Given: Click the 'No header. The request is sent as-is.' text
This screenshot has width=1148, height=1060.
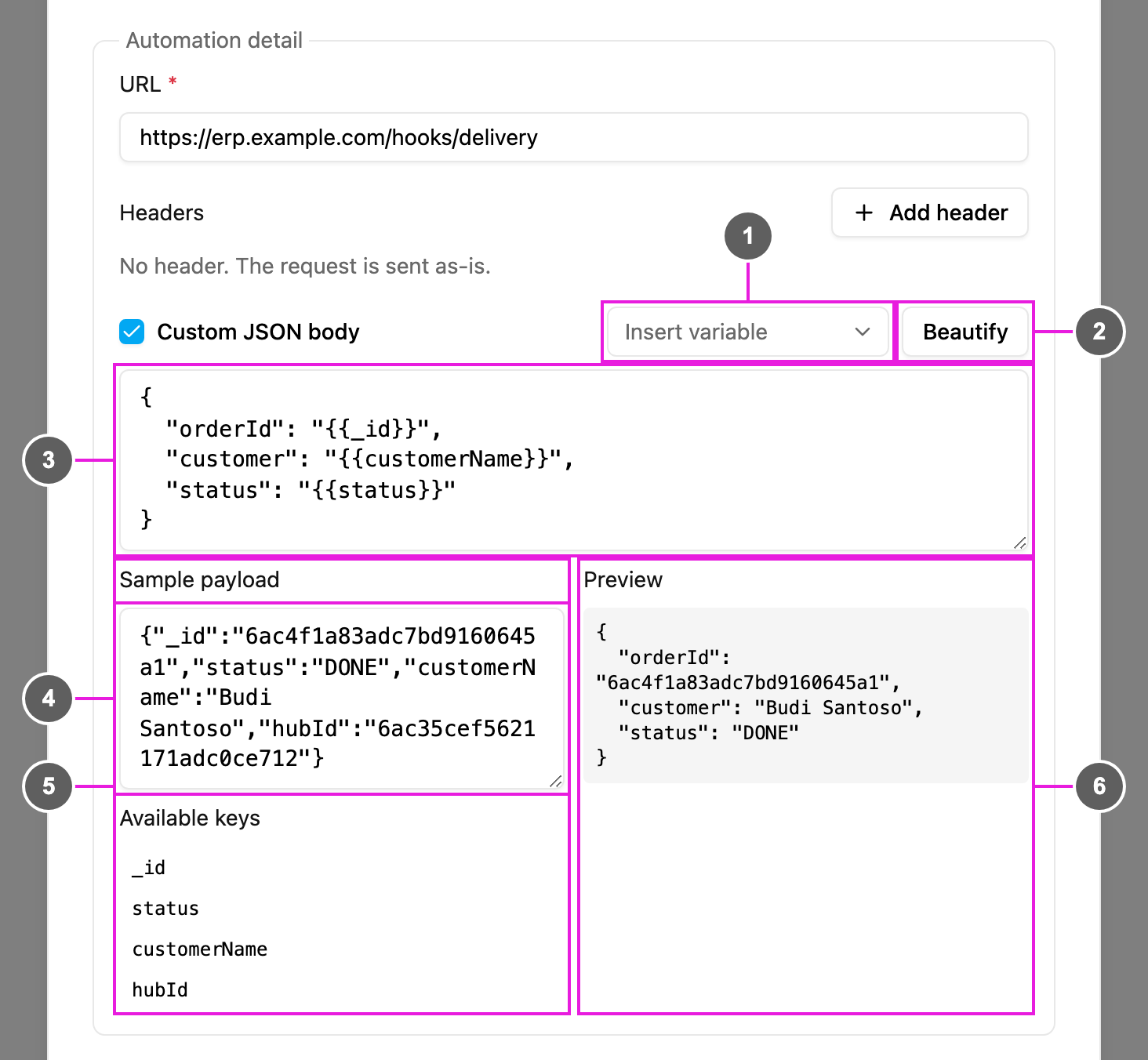Looking at the screenshot, I should 305,267.
